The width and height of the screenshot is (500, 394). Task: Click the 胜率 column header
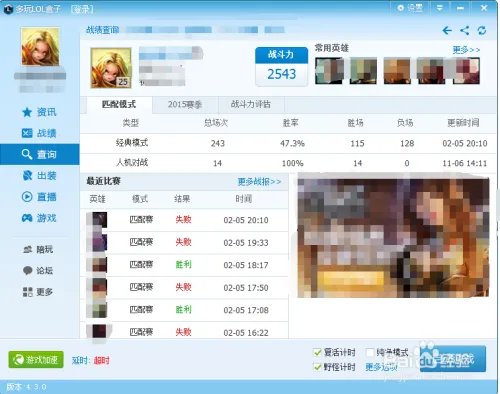click(x=291, y=123)
